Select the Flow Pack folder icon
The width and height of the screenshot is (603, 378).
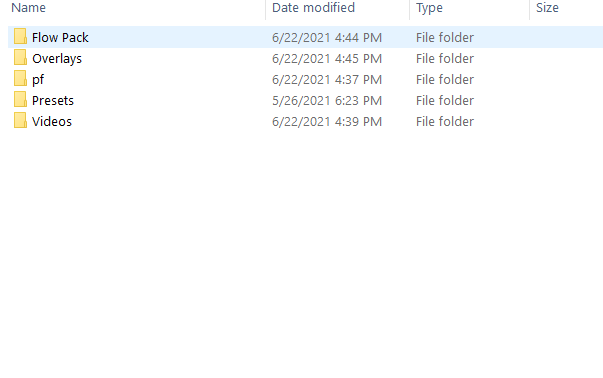click(x=20, y=37)
